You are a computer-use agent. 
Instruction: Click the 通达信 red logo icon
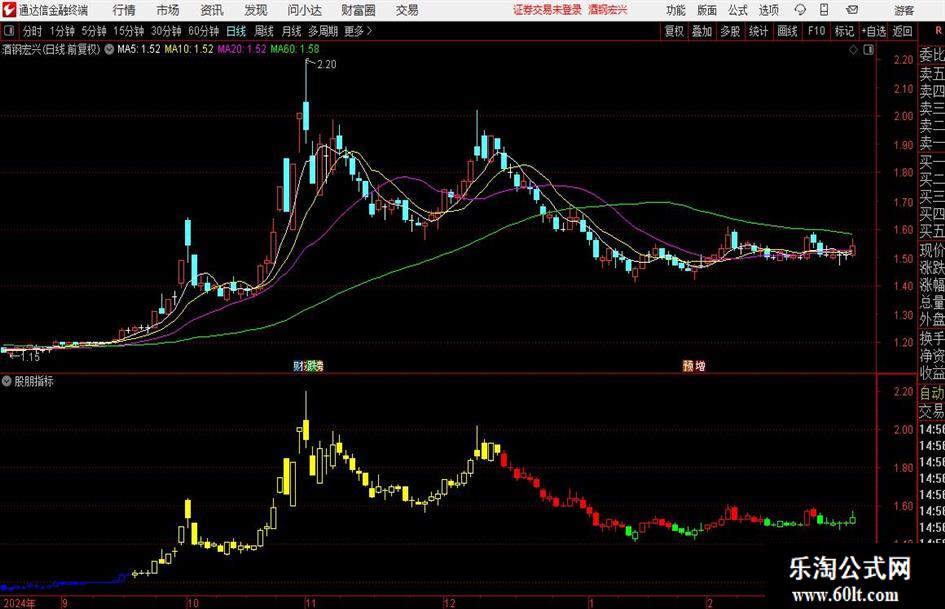click(8, 10)
